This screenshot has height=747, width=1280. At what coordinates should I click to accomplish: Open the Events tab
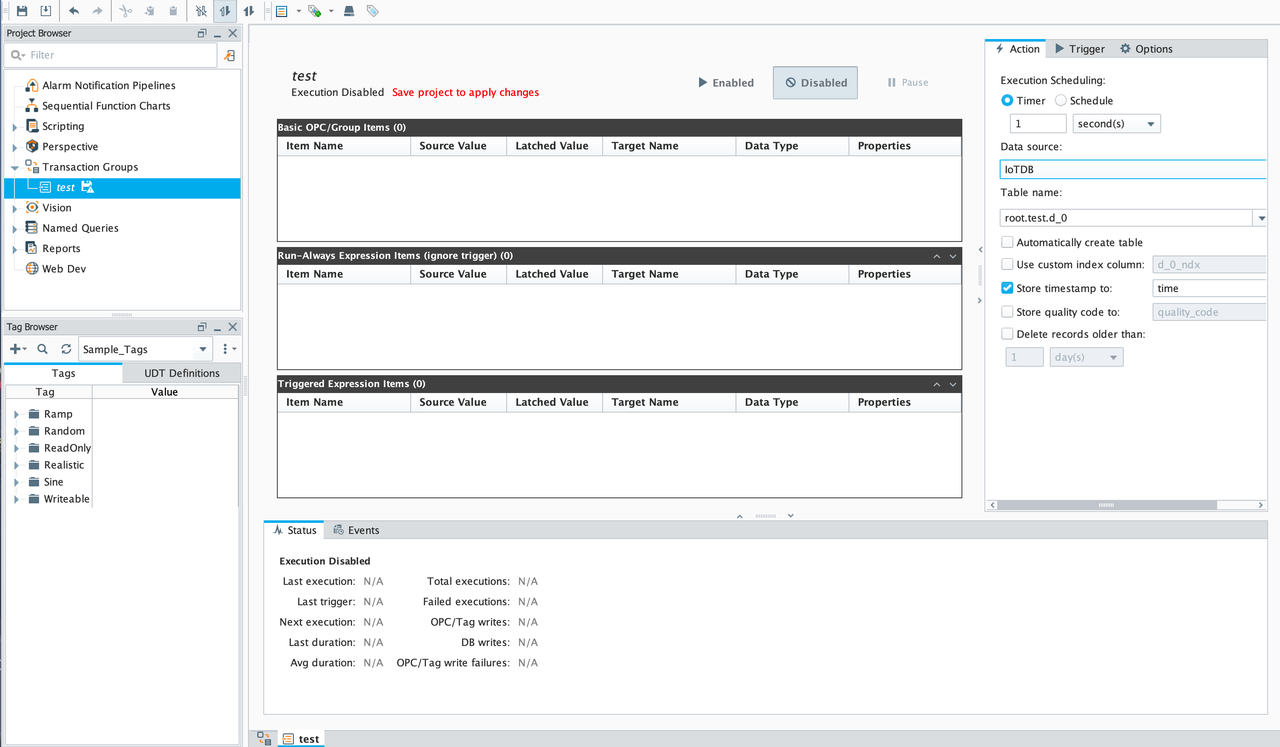pyautogui.click(x=356, y=530)
